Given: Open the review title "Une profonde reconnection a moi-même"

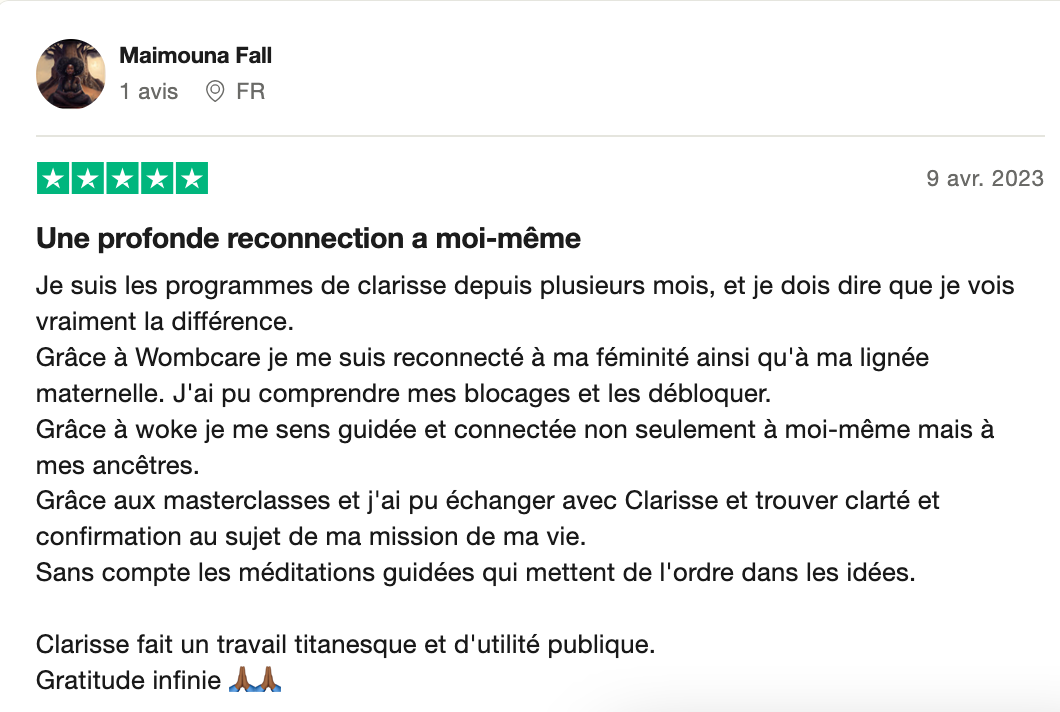Looking at the screenshot, I should click(308, 240).
